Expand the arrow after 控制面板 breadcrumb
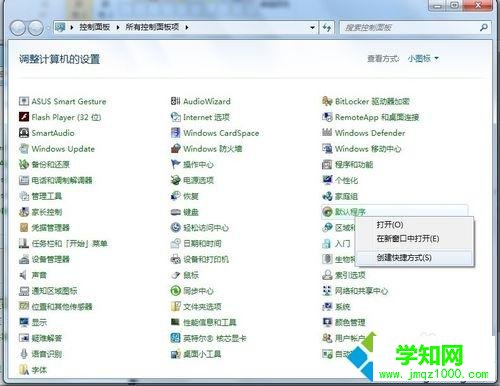The height and width of the screenshot is (386, 500). tap(118, 27)
